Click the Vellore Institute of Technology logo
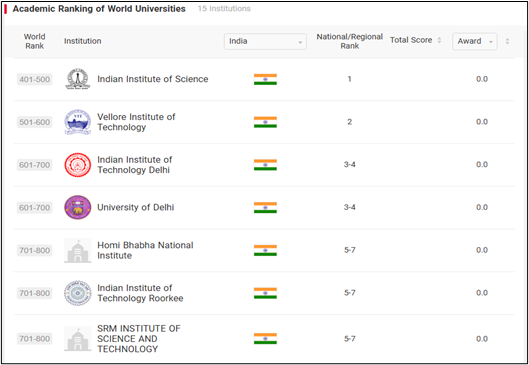The image size is (529, 365). tap(78, 122)
